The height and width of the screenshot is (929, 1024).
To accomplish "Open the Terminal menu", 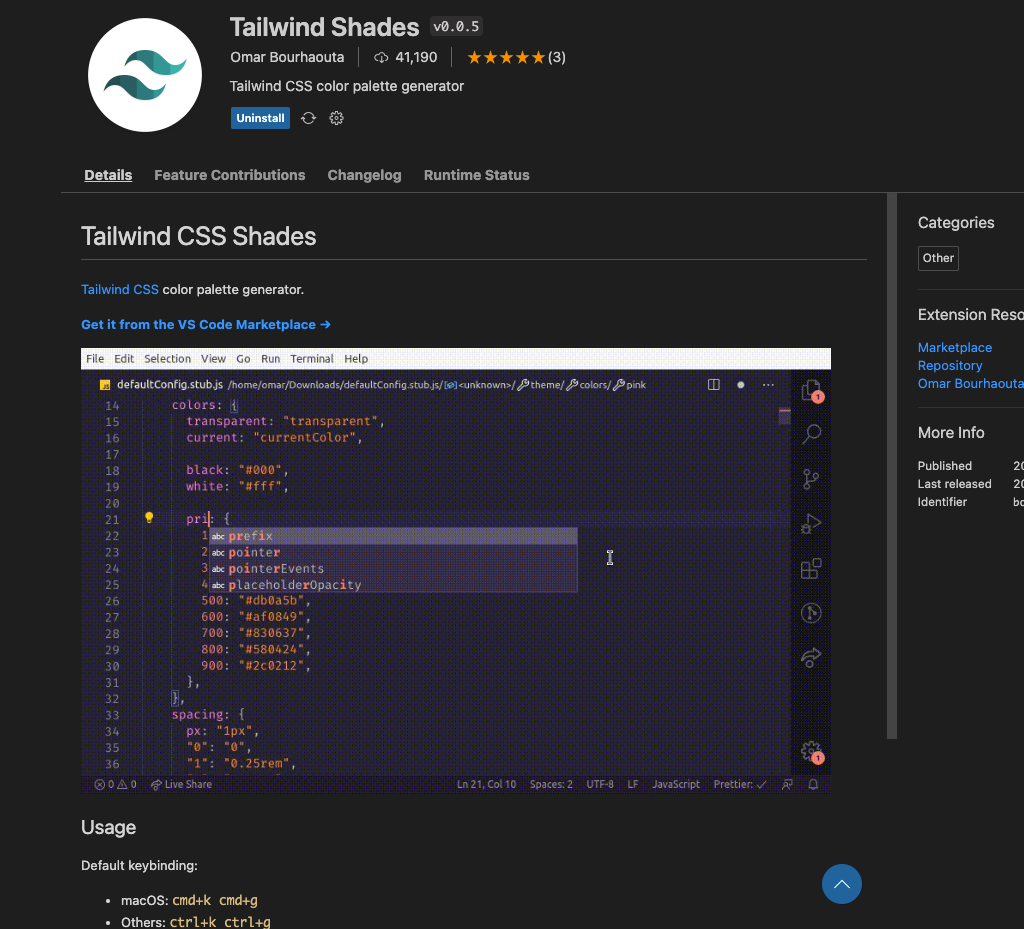I will point(311,358).
